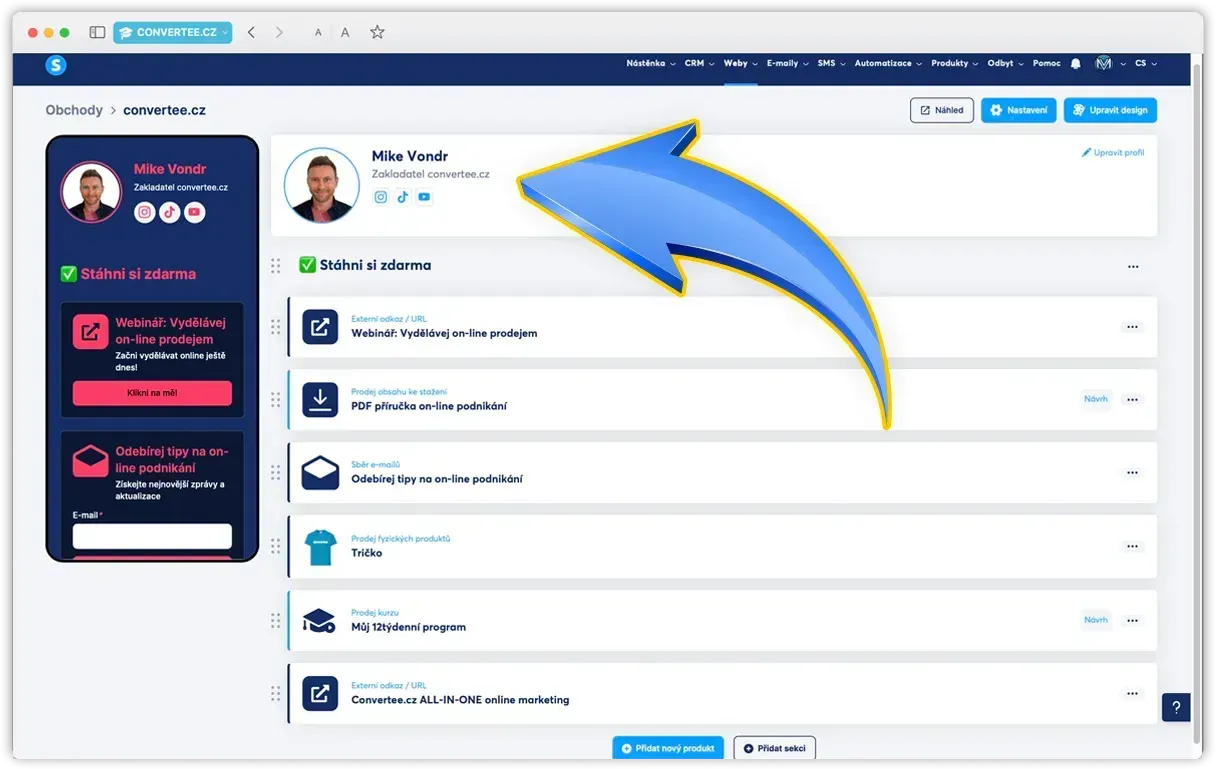Click the Webinář: Vydělávej on-line prodejem title
The image size is (1216, 769).
click(x=444, y=333)
